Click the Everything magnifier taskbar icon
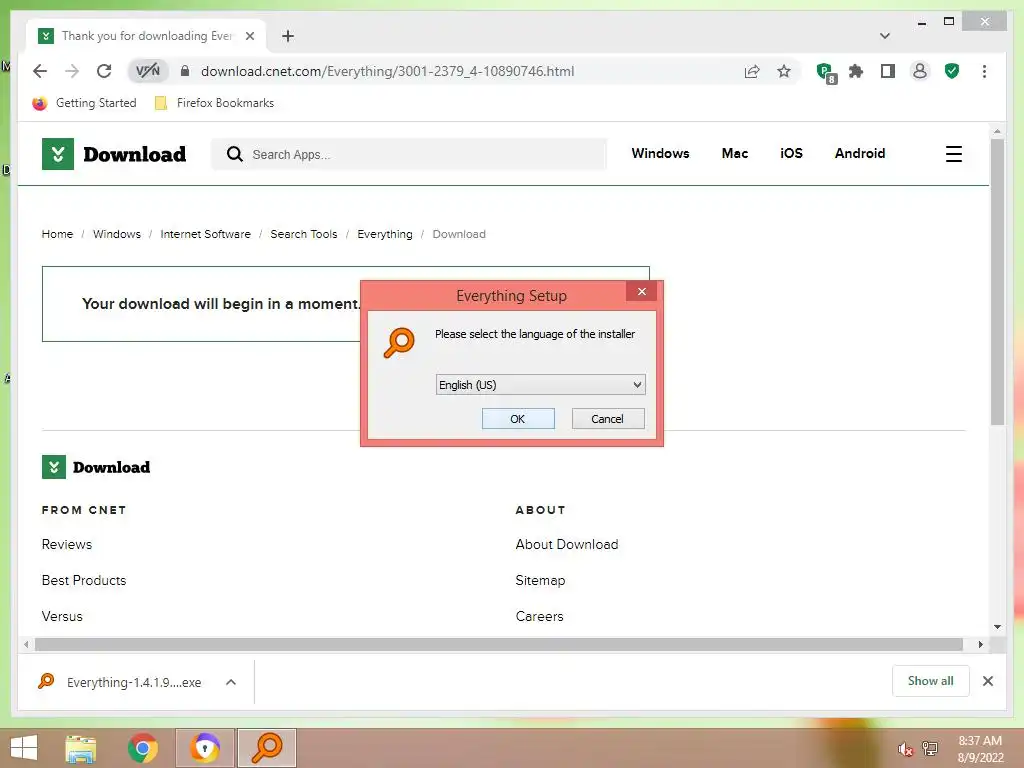This screenshot has height=768, width=1024. [267, 748]
